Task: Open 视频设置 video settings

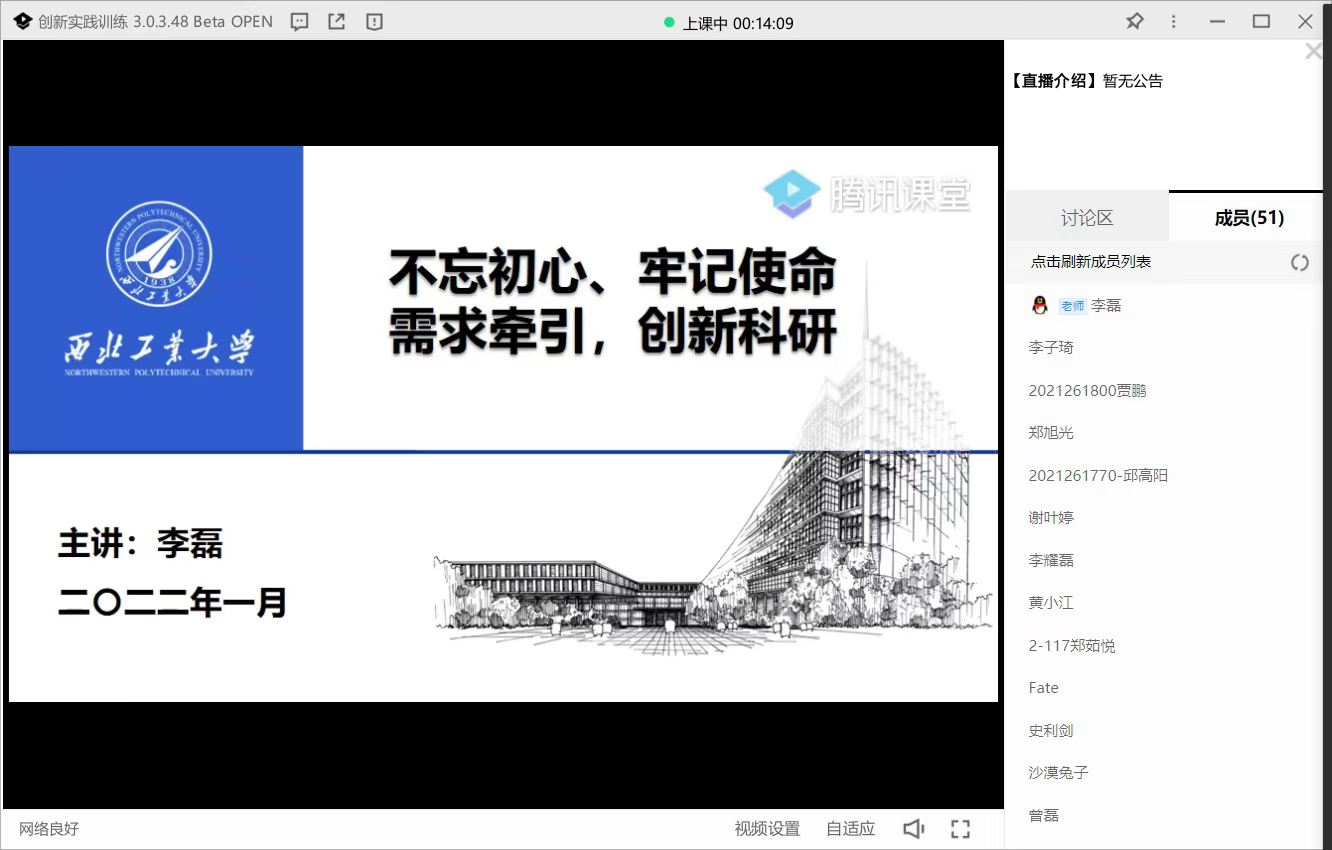Action: pyautogui.click(x=767, y=829)
